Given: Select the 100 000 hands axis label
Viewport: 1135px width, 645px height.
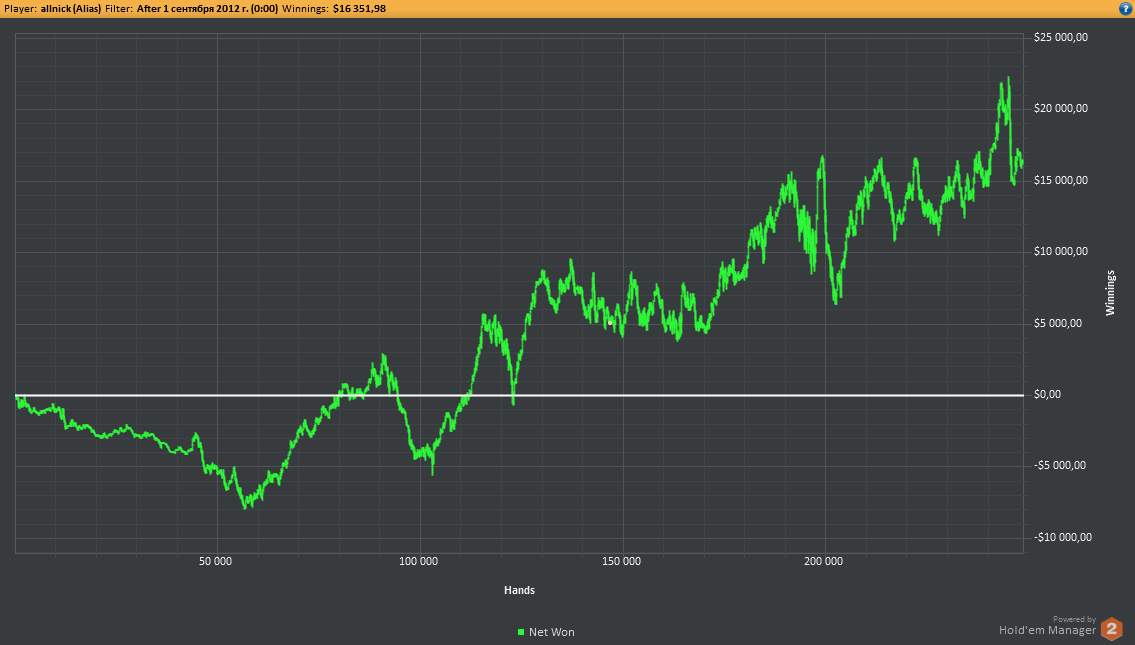Looking at the screenshot, I should click(x=419, y=562).
